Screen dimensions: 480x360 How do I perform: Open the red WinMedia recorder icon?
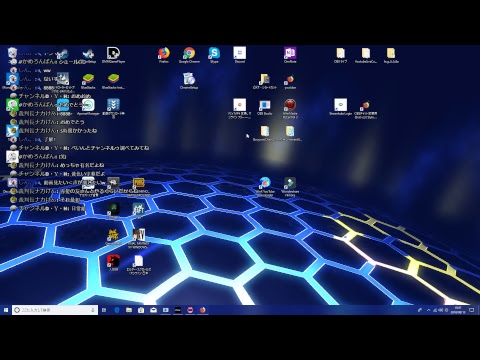coord(290,108)
